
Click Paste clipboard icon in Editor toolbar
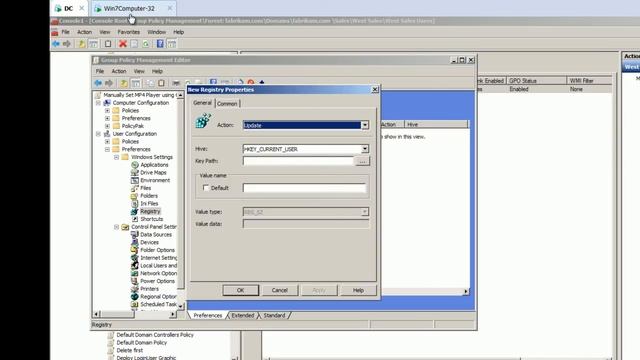pos(162,83)
